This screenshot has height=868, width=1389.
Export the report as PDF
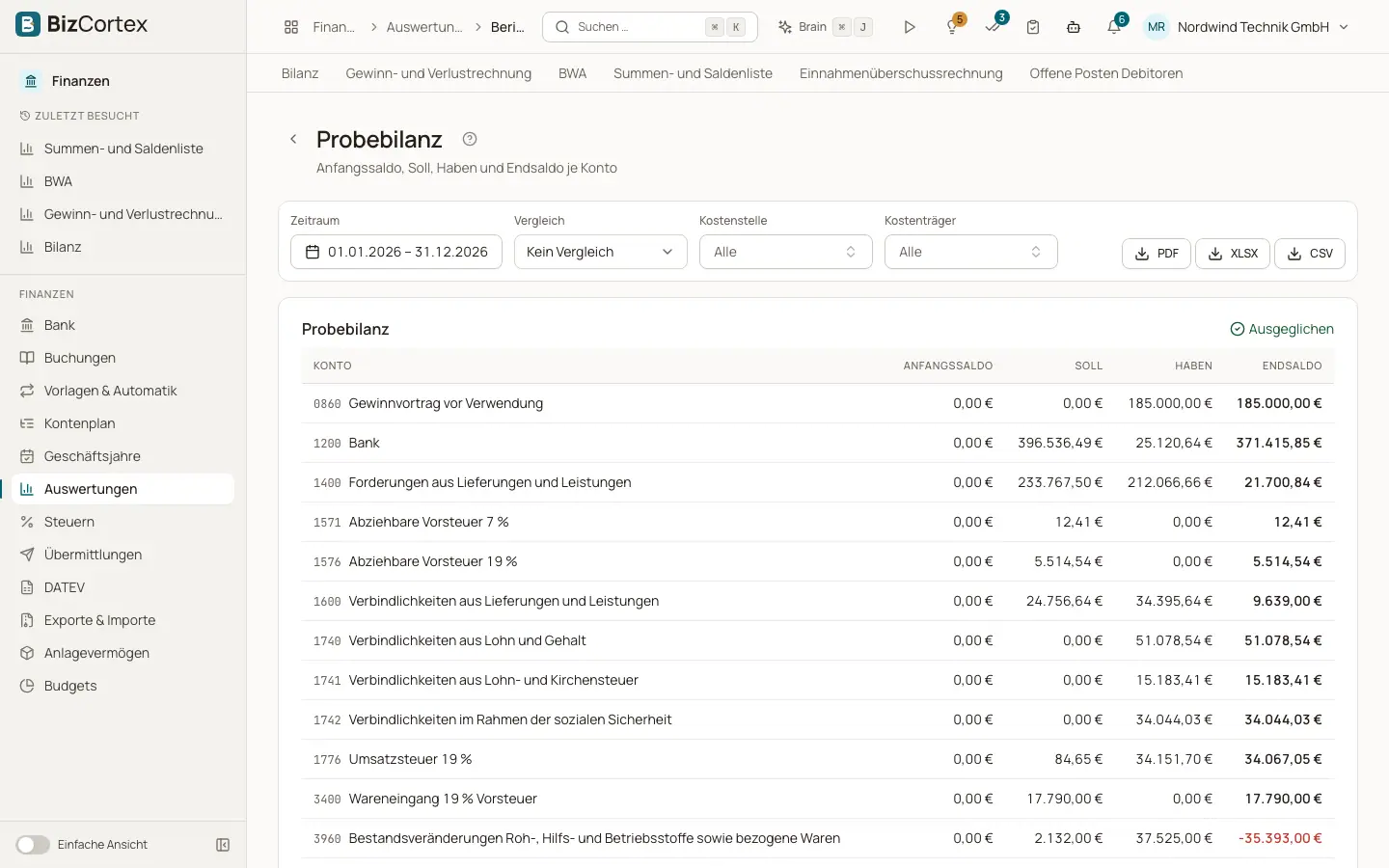(1156, 254)
